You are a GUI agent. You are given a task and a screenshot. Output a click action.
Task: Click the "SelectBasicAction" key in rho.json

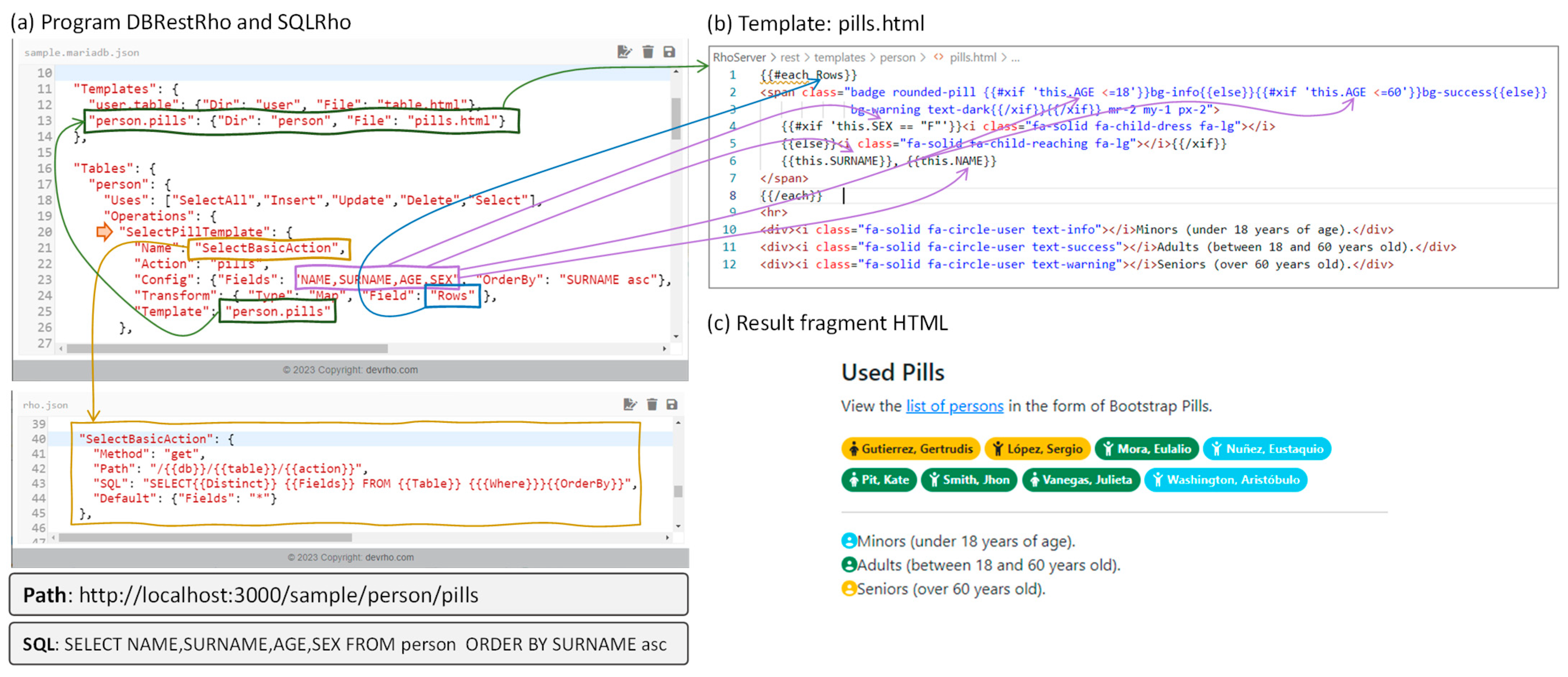click(146, 439)
